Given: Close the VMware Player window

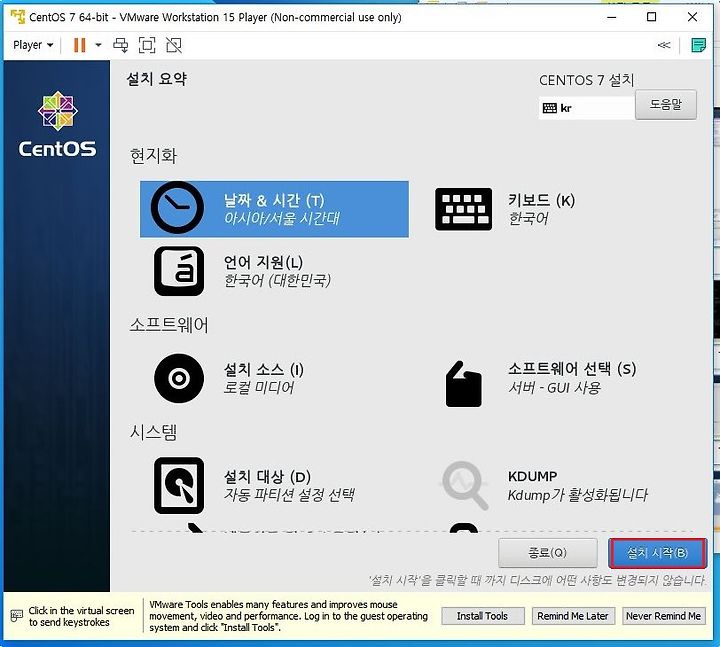Looking at the screenshot, I should (x=692, y=17).
